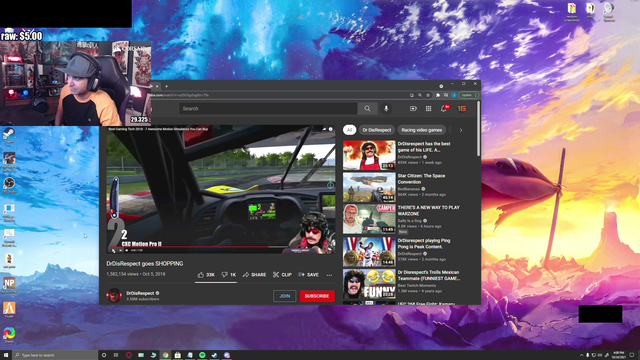This screenshot has height=360, width=640.
Task: Select the All filter chip
Action: [349, 130]
